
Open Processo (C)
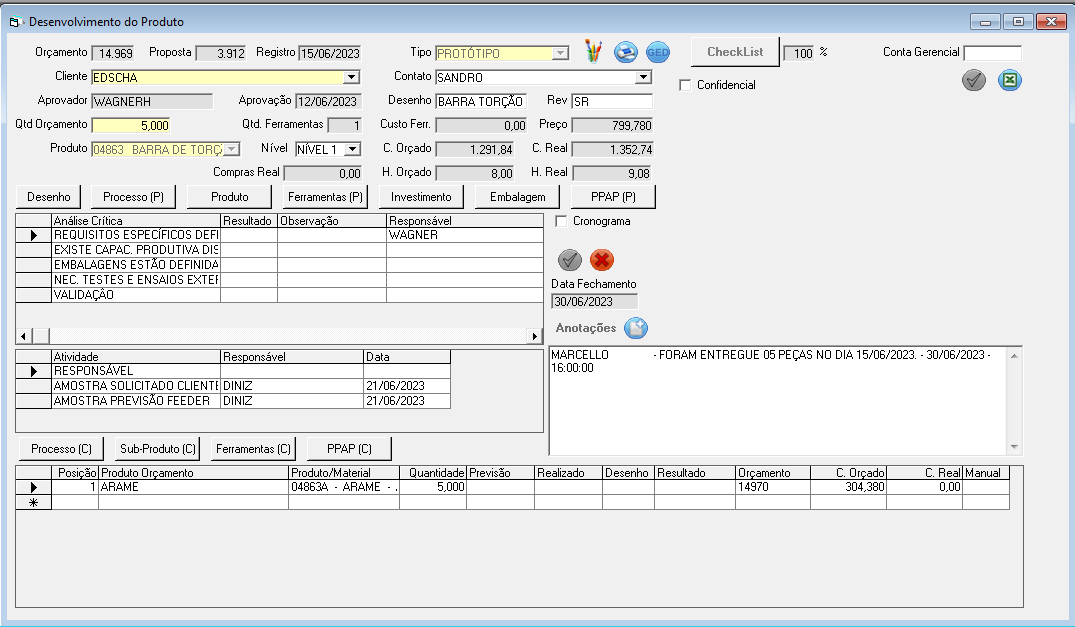coord(61,449)
